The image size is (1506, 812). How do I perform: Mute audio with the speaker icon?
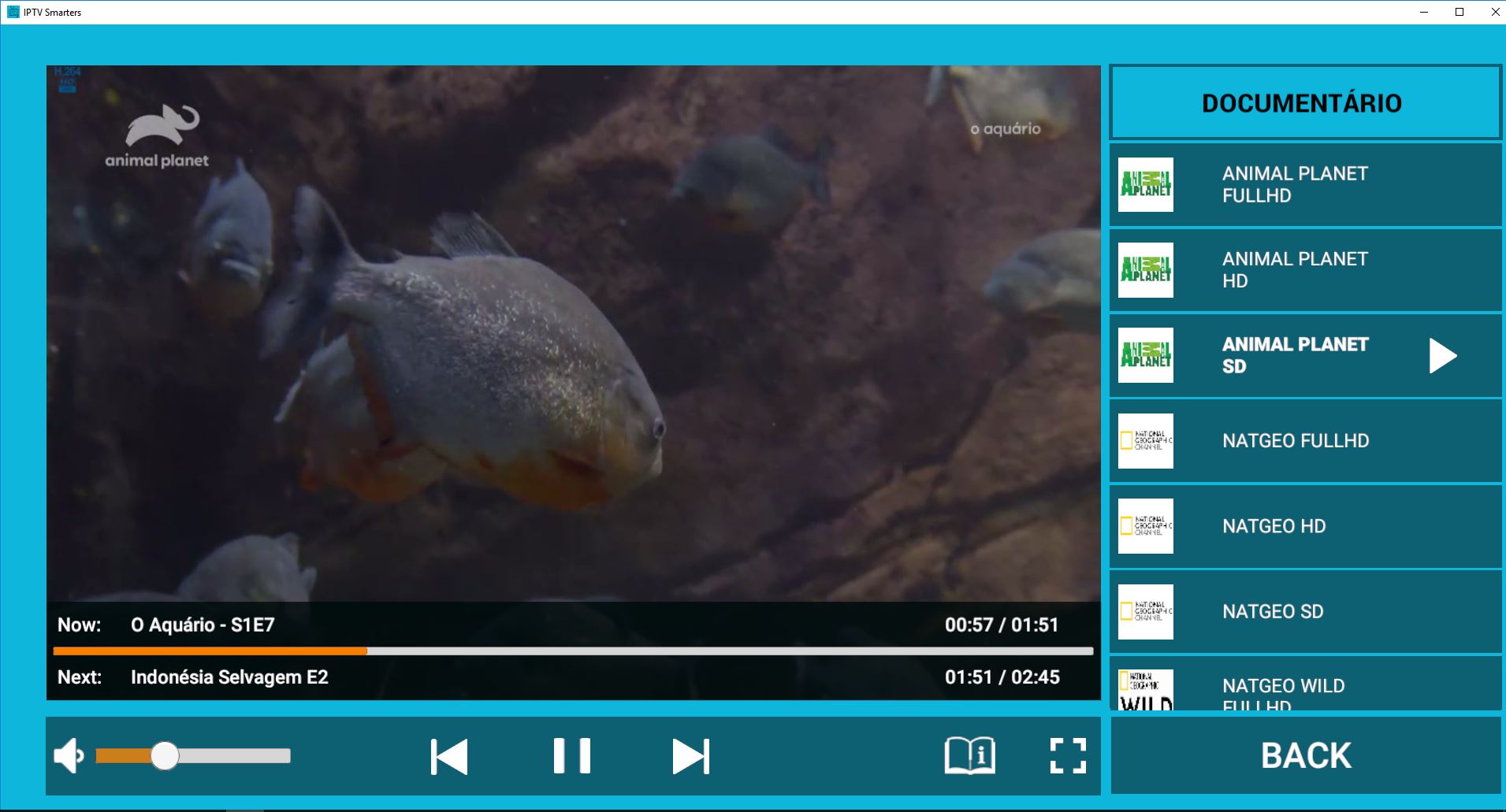pos(69,756)
